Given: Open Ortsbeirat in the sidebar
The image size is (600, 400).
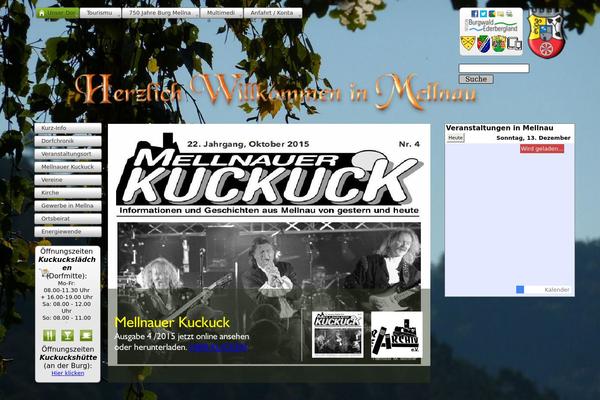Looking at the screenshot, I should click(68, 219).
